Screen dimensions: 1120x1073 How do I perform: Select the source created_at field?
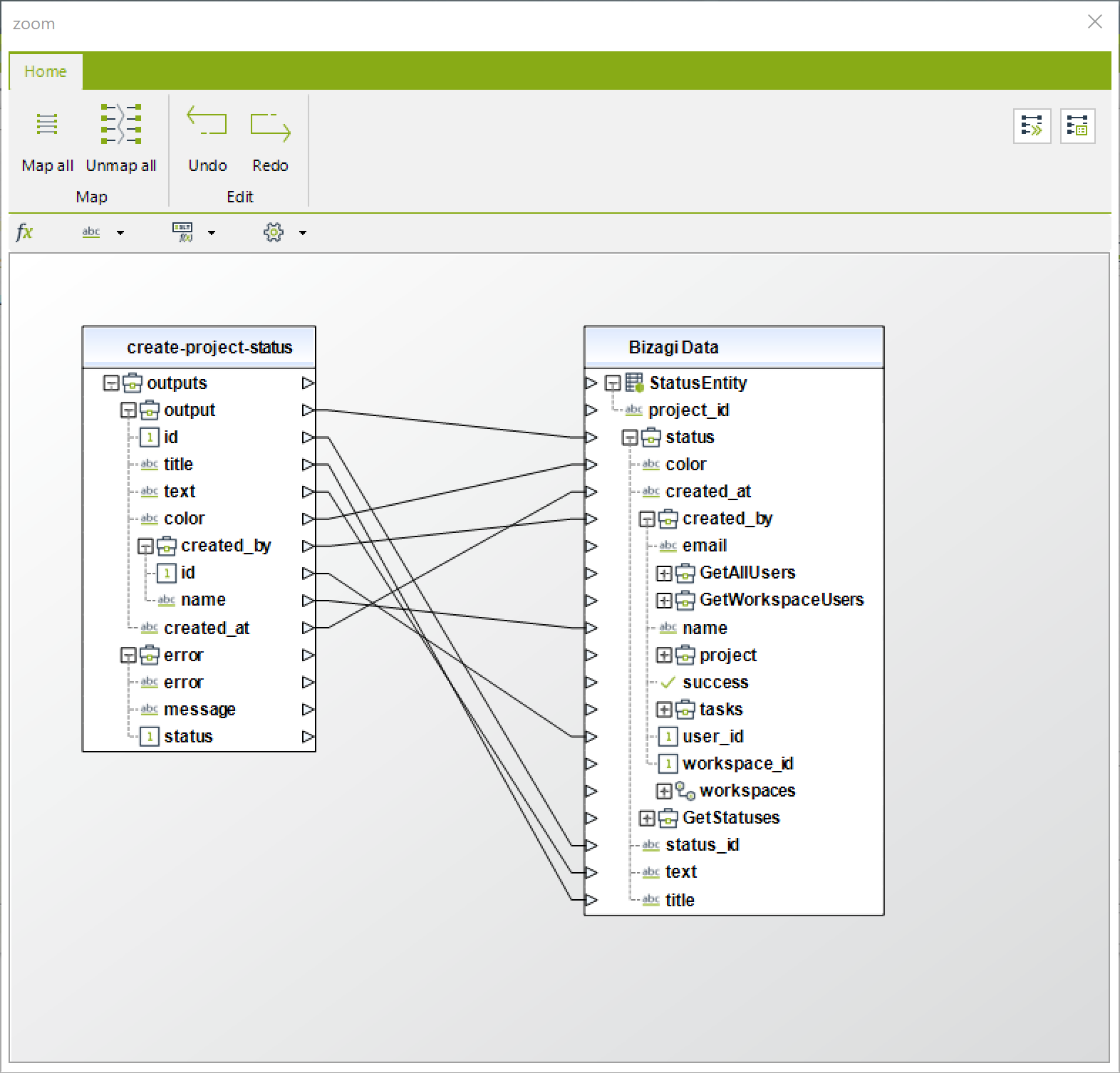pos(207,628)
